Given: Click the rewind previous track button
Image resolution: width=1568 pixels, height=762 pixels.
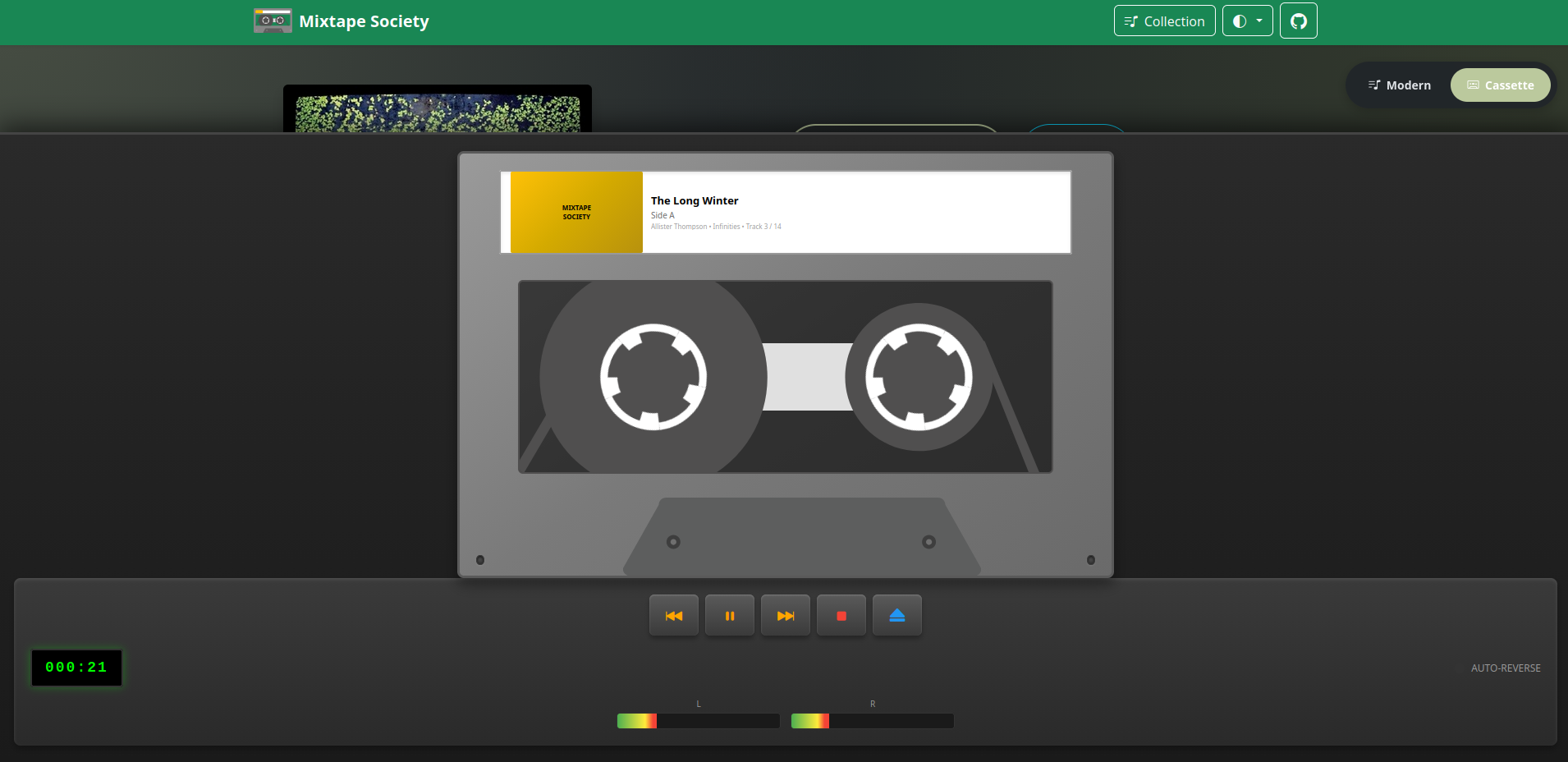Looking at the screenshot, I should click(673, 616).
